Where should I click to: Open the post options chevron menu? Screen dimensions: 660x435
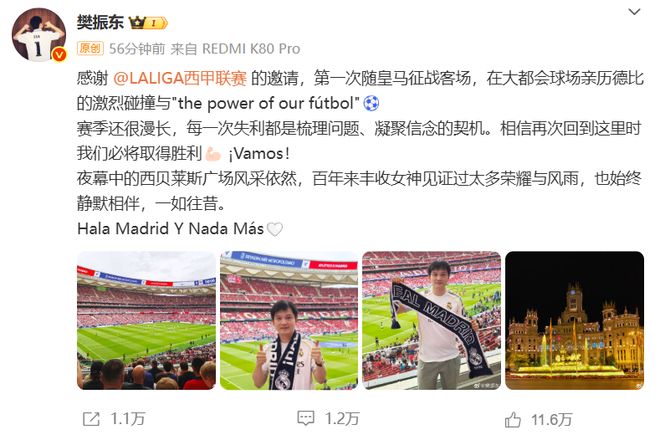634,12
